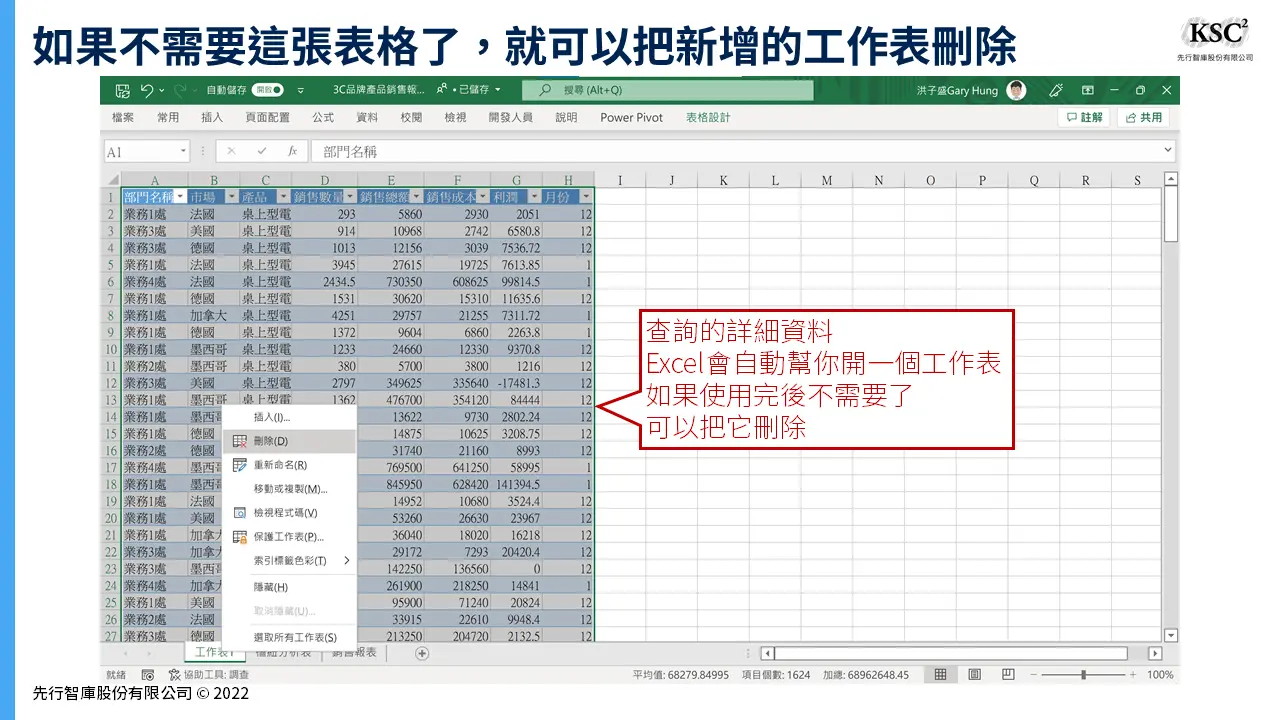Click the fx Insert Function icon
Screen dimensions: 1280x720
pyautogui.click(x=293, y=151)
